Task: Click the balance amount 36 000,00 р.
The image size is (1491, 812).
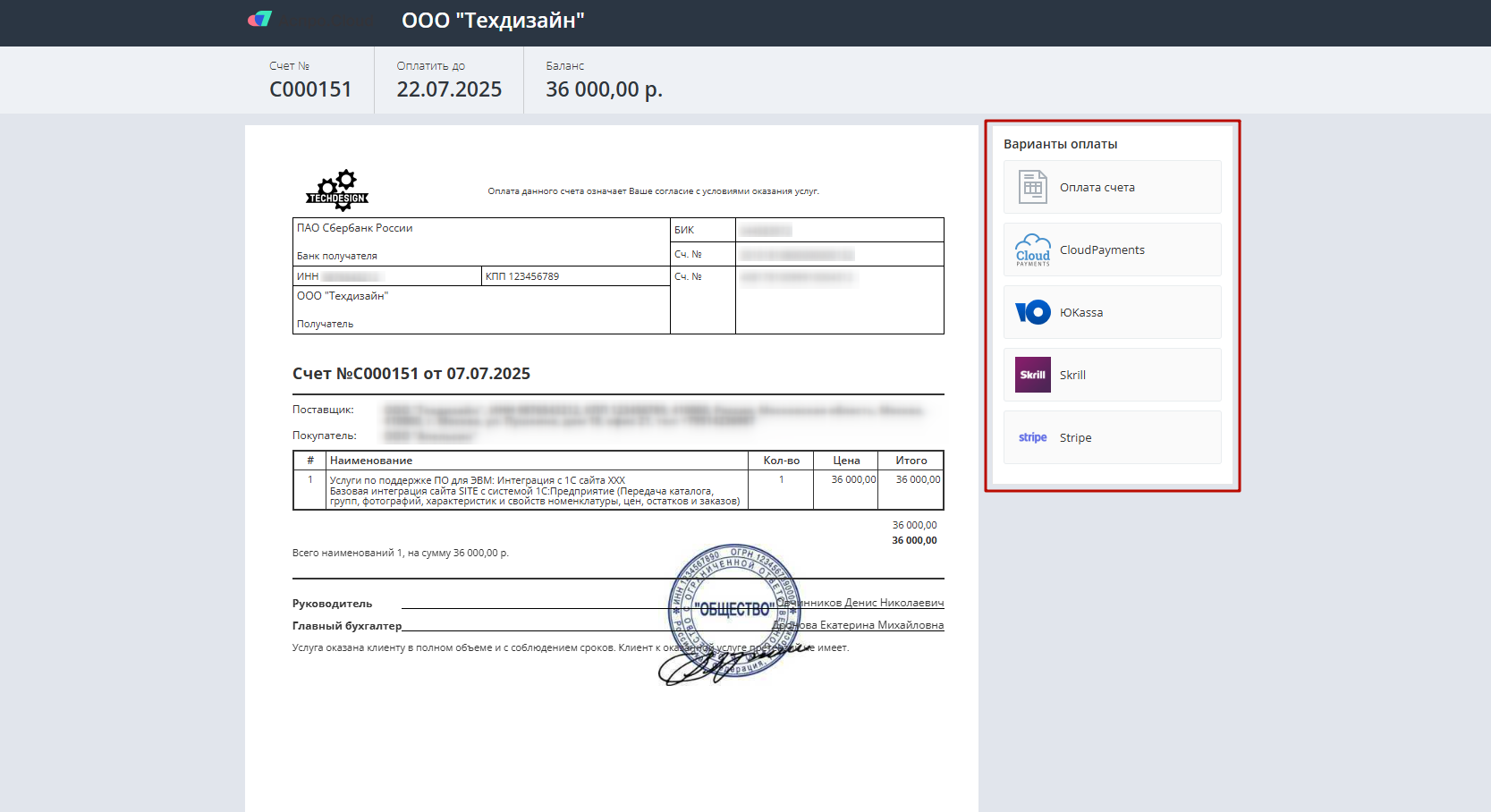Action: [604, 89]
